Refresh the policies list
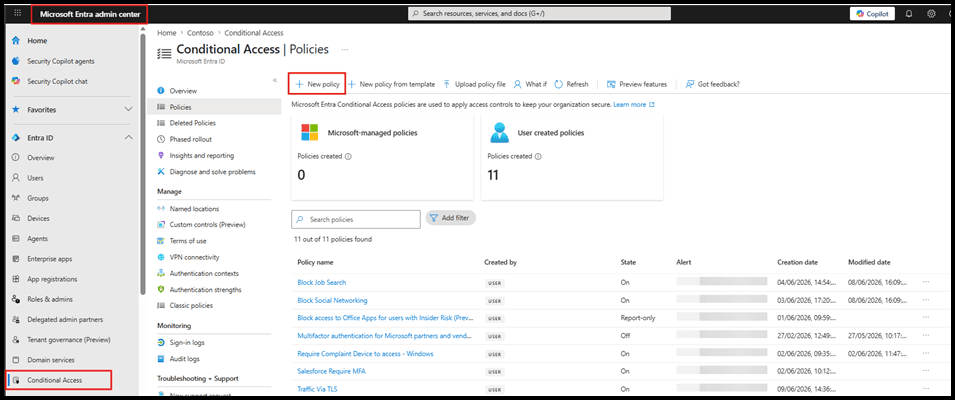 [571, 85]
